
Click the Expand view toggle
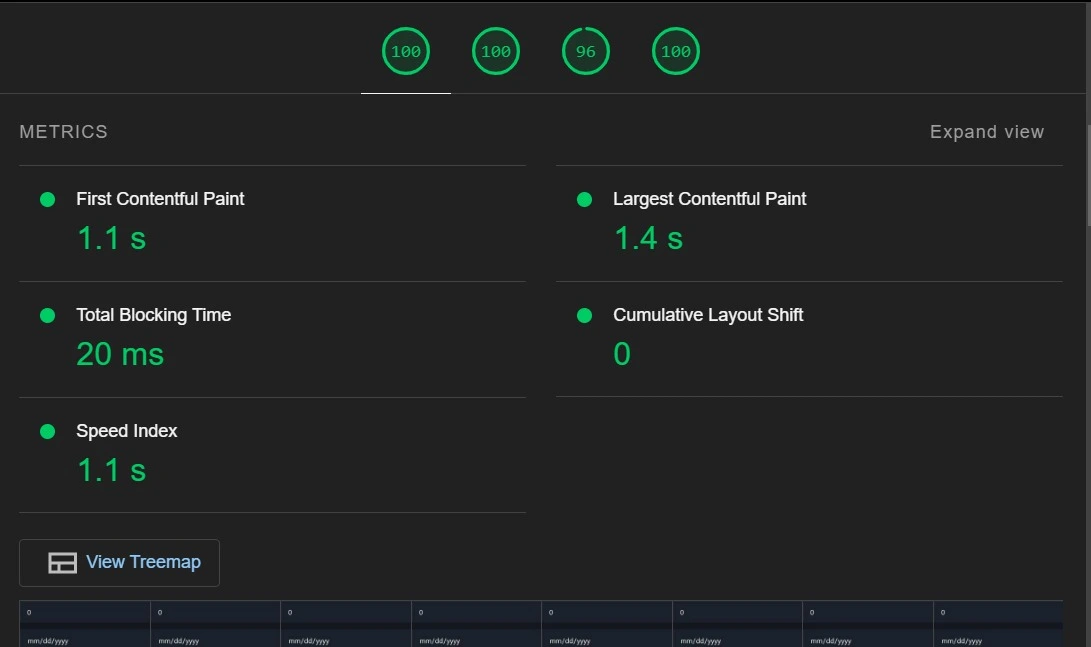987,132
